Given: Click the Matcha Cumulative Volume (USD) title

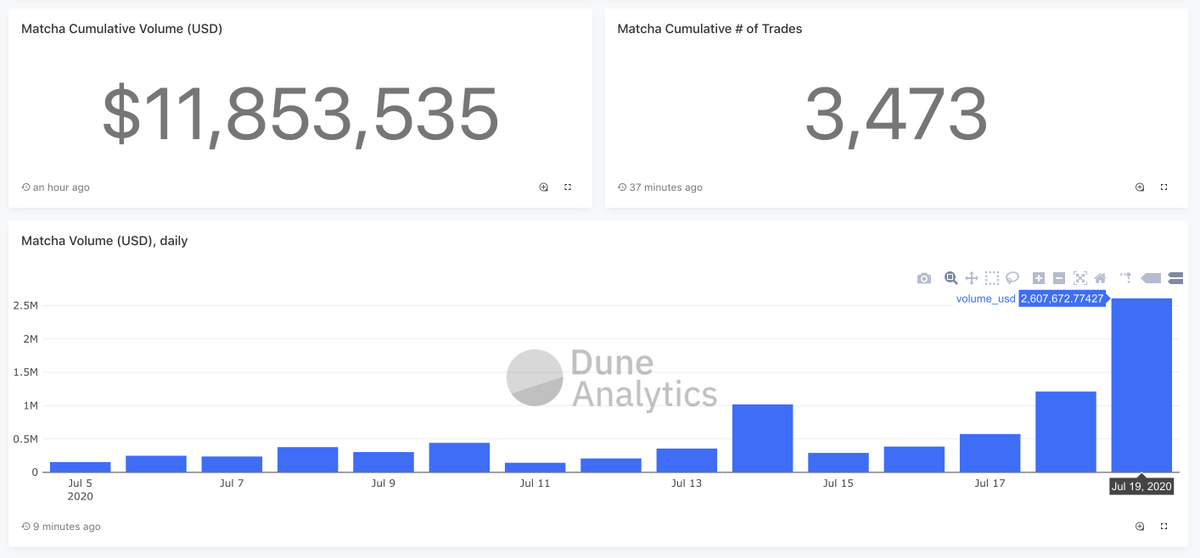Looking at the screenshot, I should [122, 29].
